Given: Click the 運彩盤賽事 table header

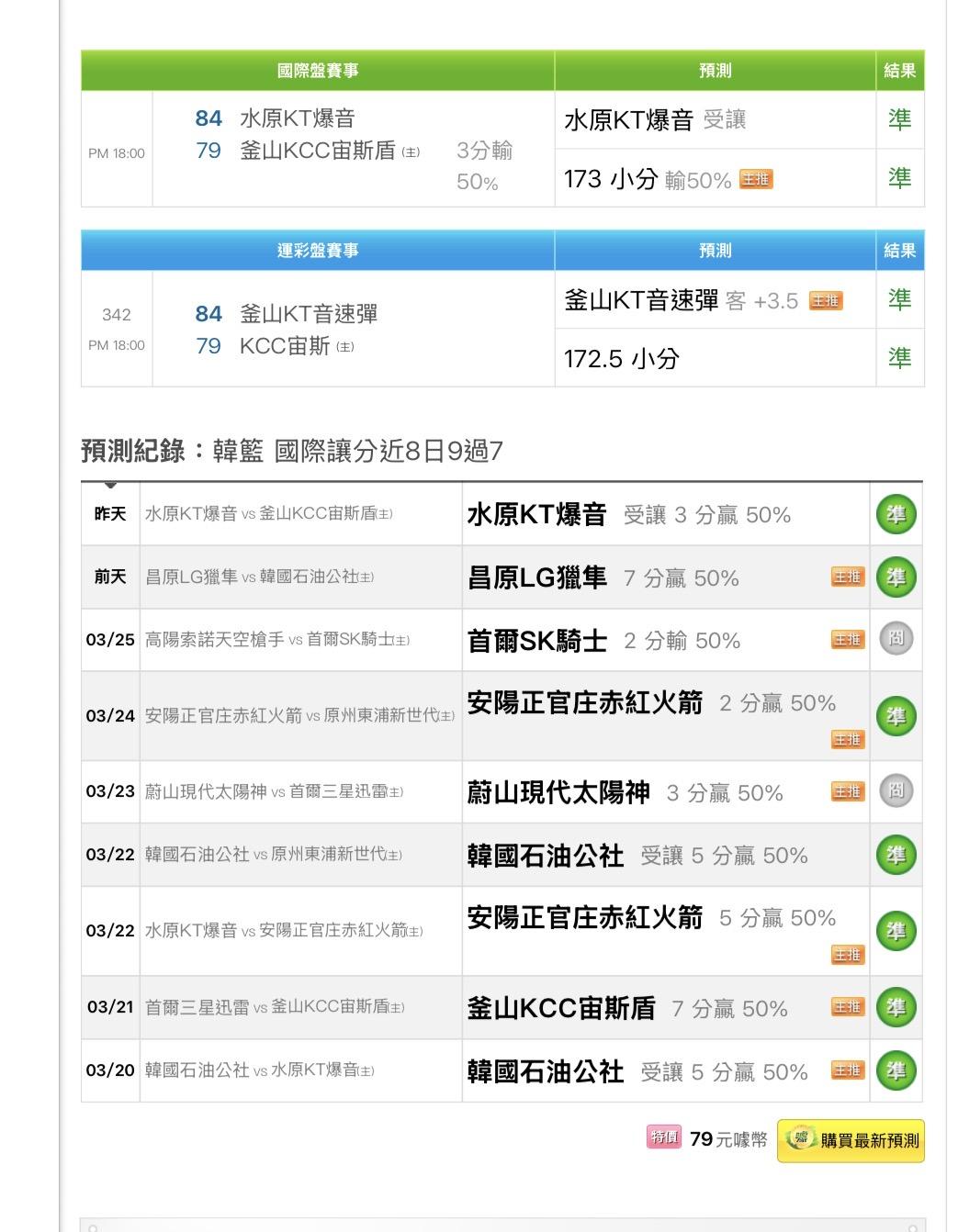Looking at the screenshot, I should click(318, 251).
